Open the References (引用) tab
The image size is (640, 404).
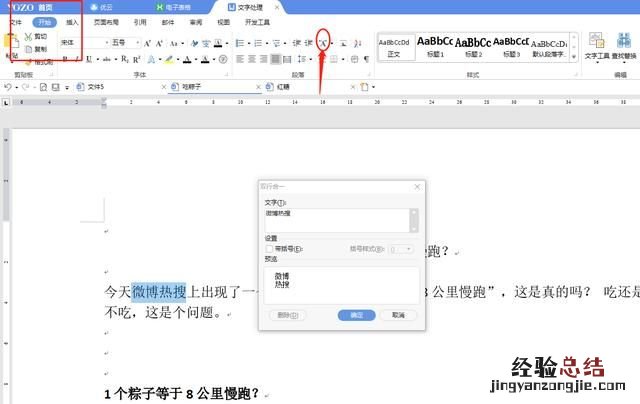coord(140,22)
